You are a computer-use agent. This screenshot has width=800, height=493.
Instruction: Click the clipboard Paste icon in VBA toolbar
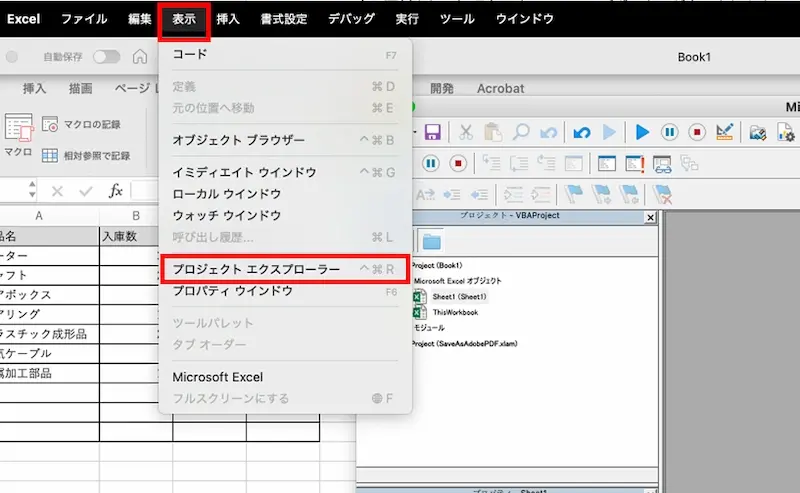pos(493,132)
